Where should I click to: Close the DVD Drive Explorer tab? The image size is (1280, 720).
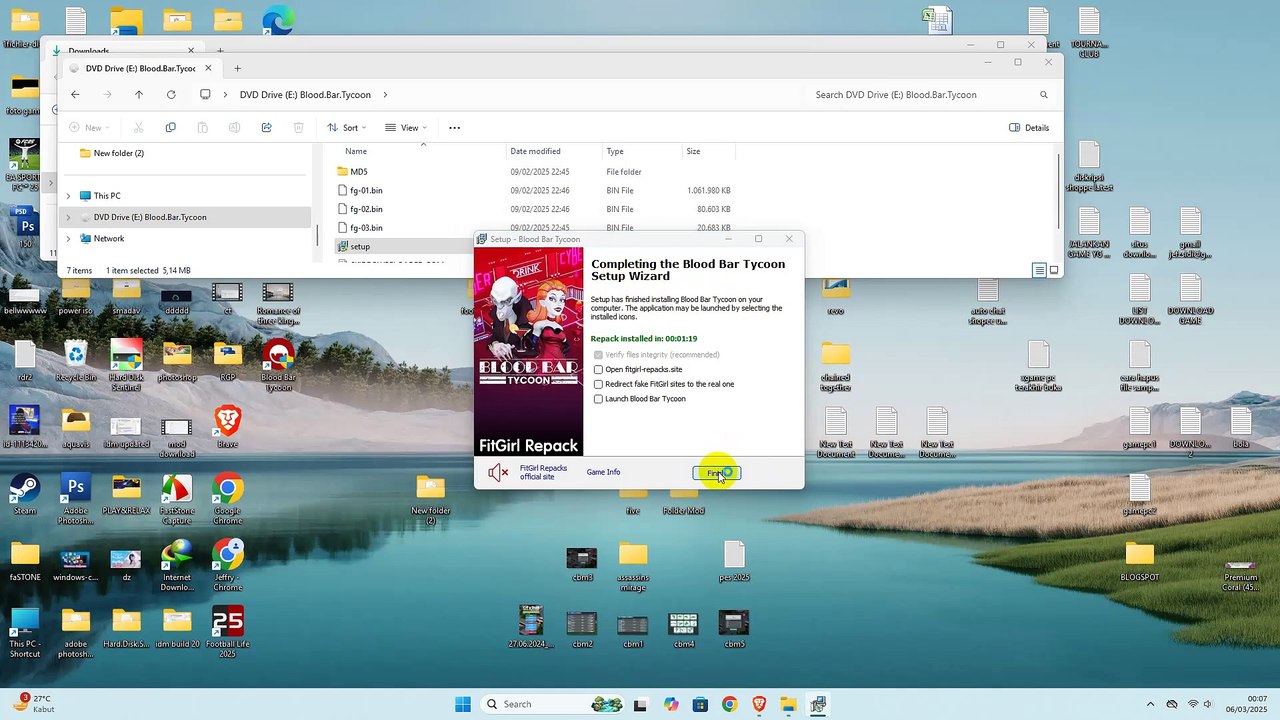pos(208,68)
